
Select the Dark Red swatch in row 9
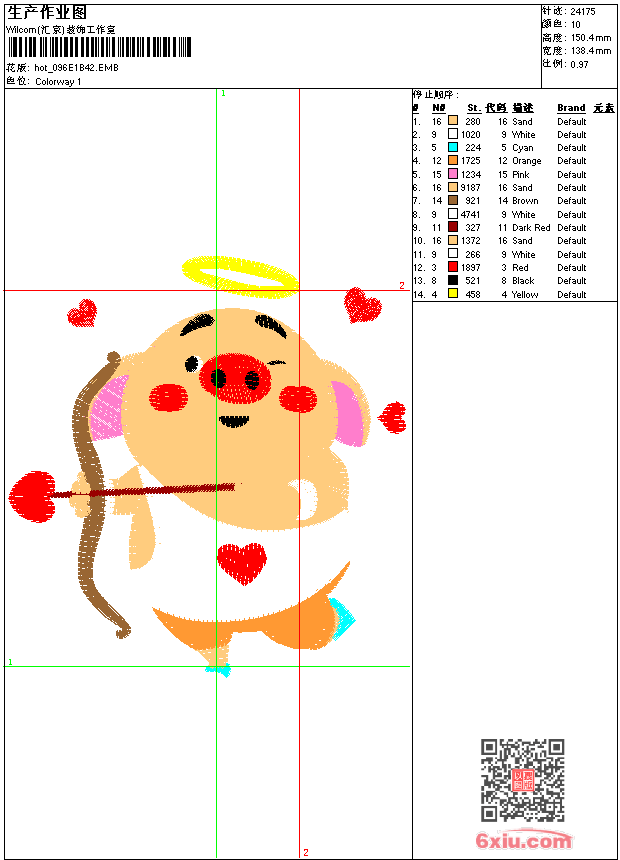(453, 227)
